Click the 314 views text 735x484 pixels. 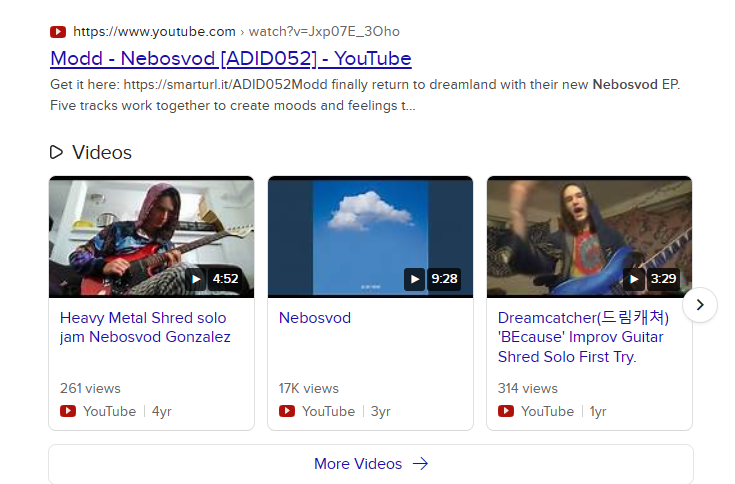tap(528, 388)
